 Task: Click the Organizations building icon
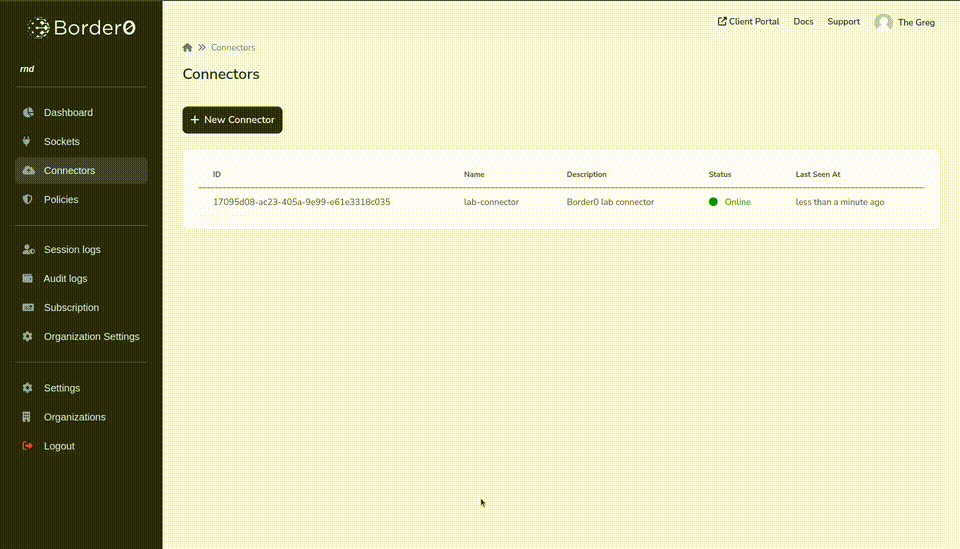[x=26, y=417]
